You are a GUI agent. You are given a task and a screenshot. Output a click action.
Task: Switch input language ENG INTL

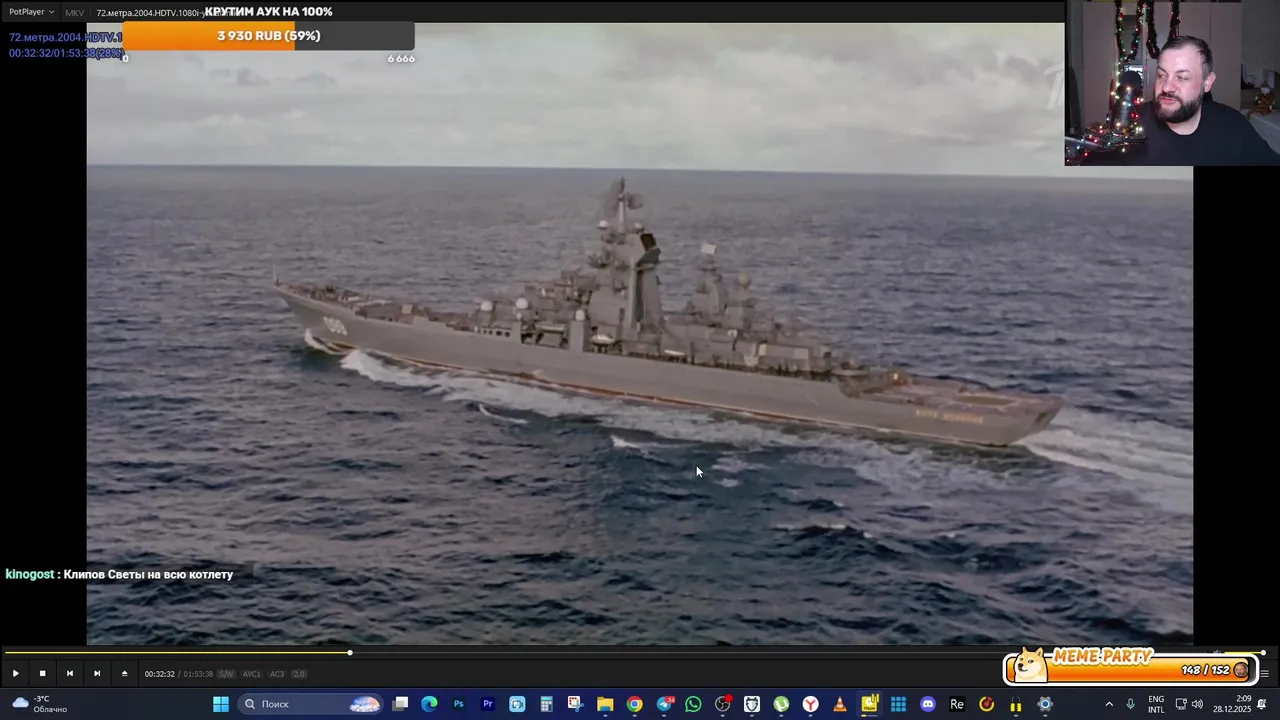click(x=1156, y=704)
